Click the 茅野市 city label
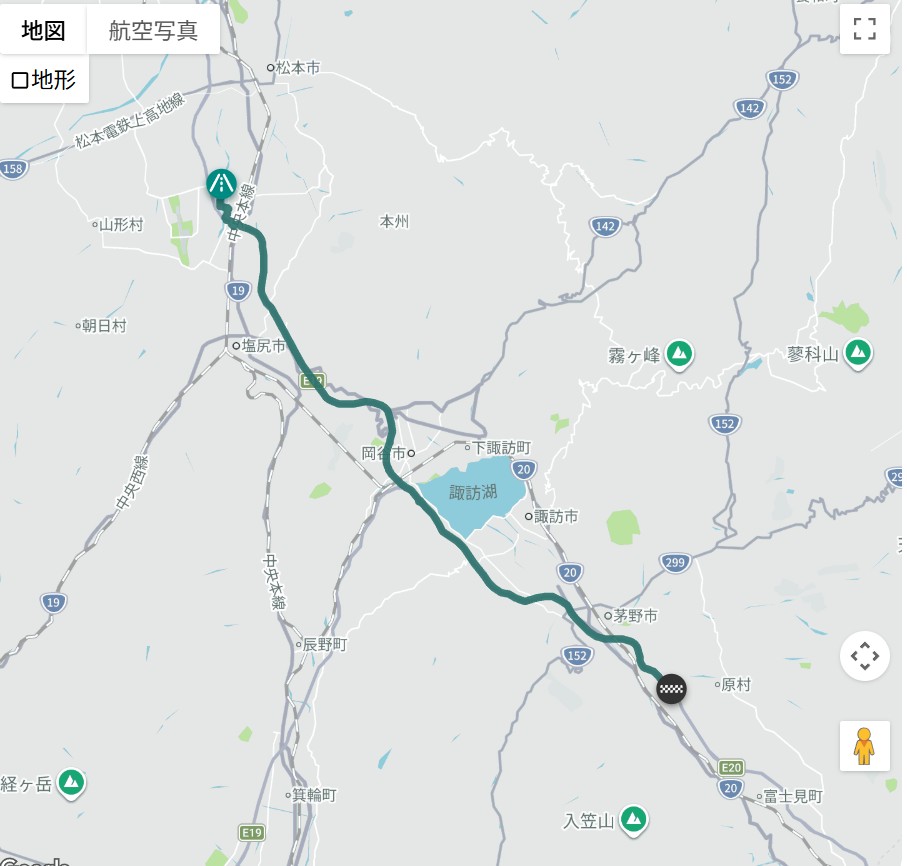 [x=635, y=616]
